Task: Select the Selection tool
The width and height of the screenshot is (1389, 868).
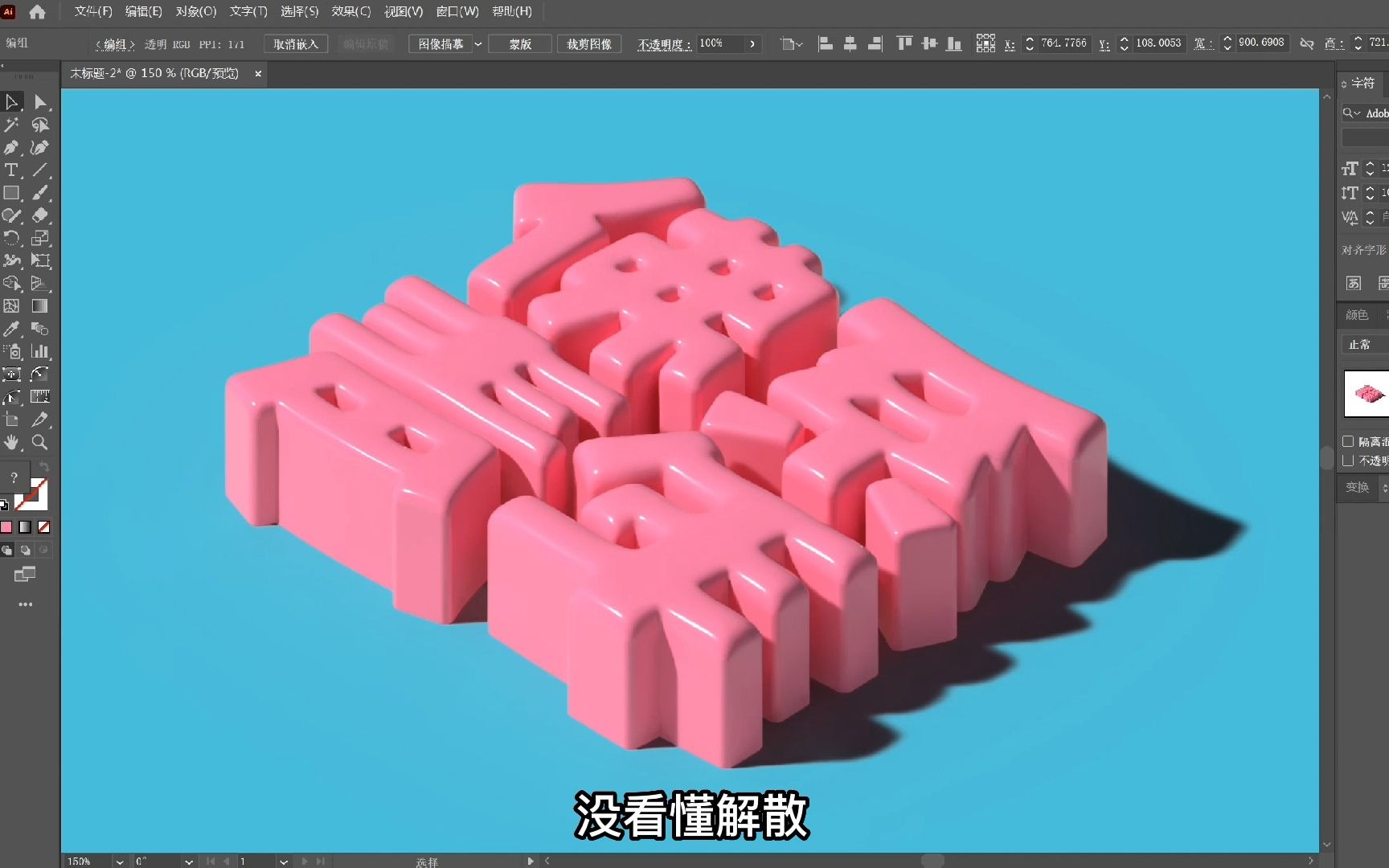Action: click(11, 102)
